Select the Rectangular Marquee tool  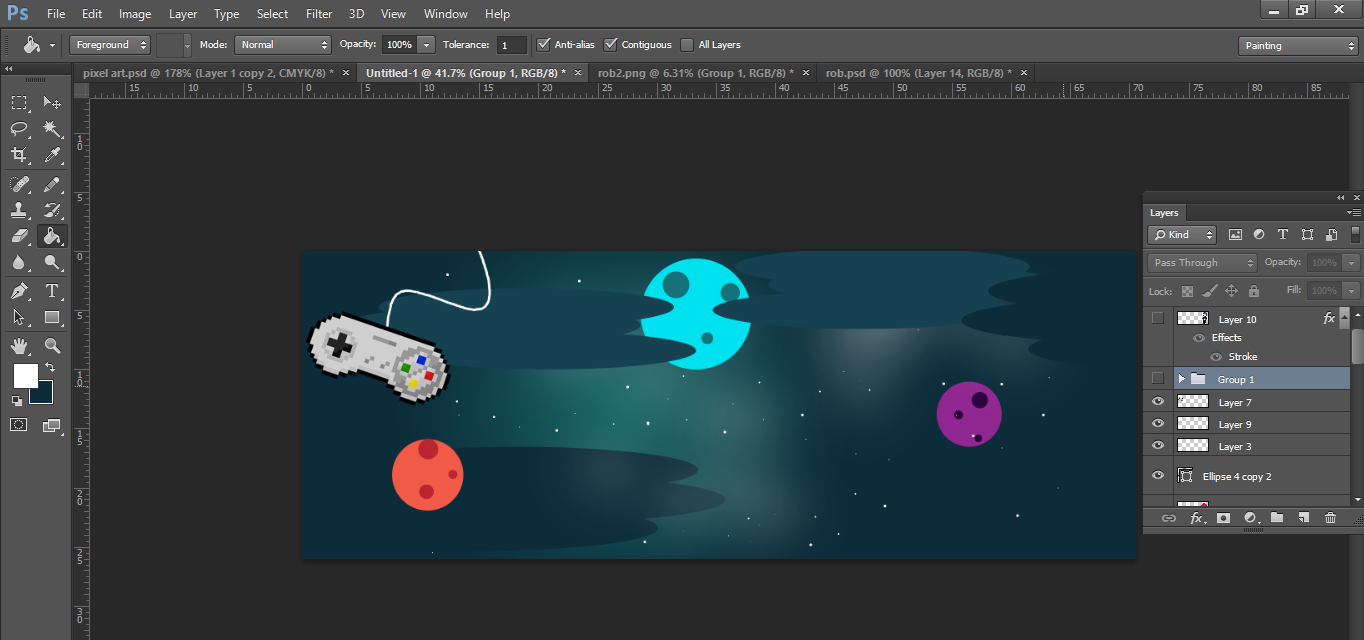[x=19, y=103]
